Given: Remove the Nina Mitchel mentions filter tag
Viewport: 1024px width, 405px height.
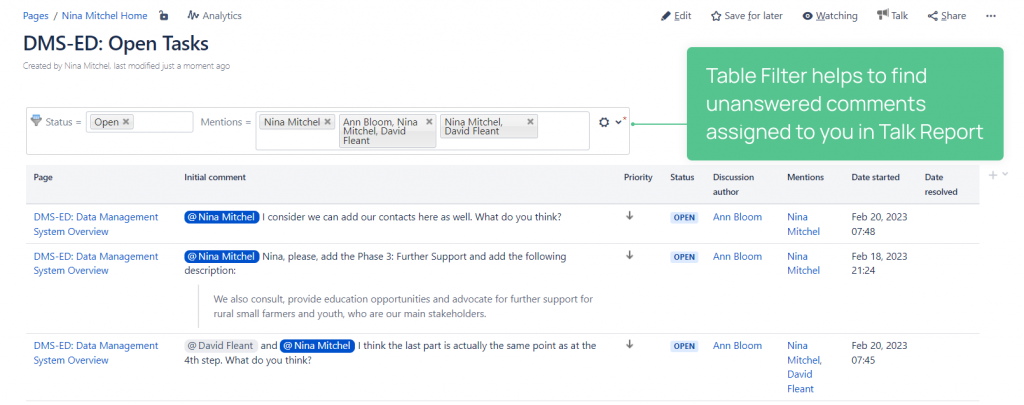Looking at the screenshot, I should tap(328, 122).
